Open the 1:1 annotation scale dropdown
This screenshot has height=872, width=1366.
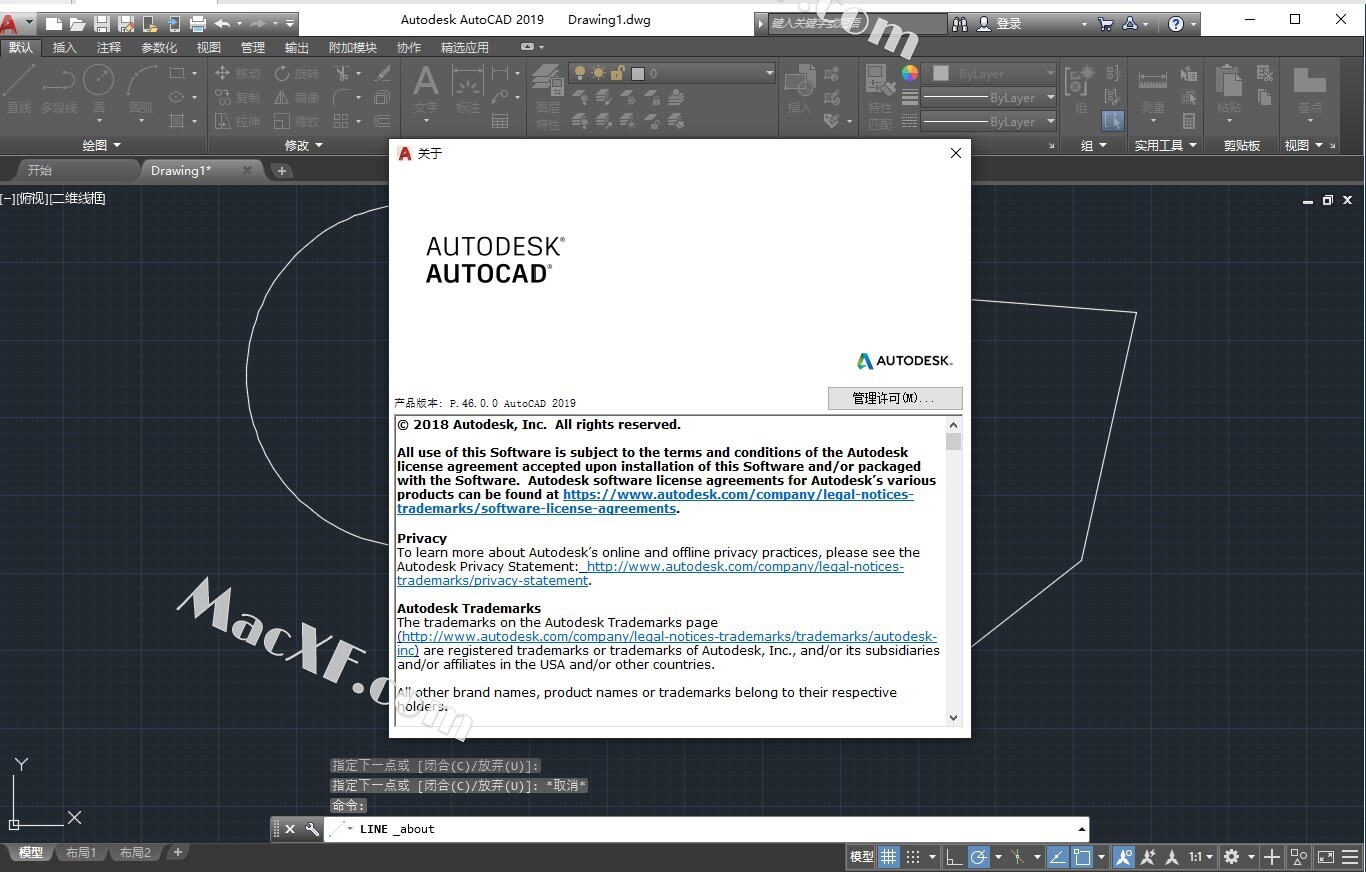pyautogui.click(x=1201, y=857)
